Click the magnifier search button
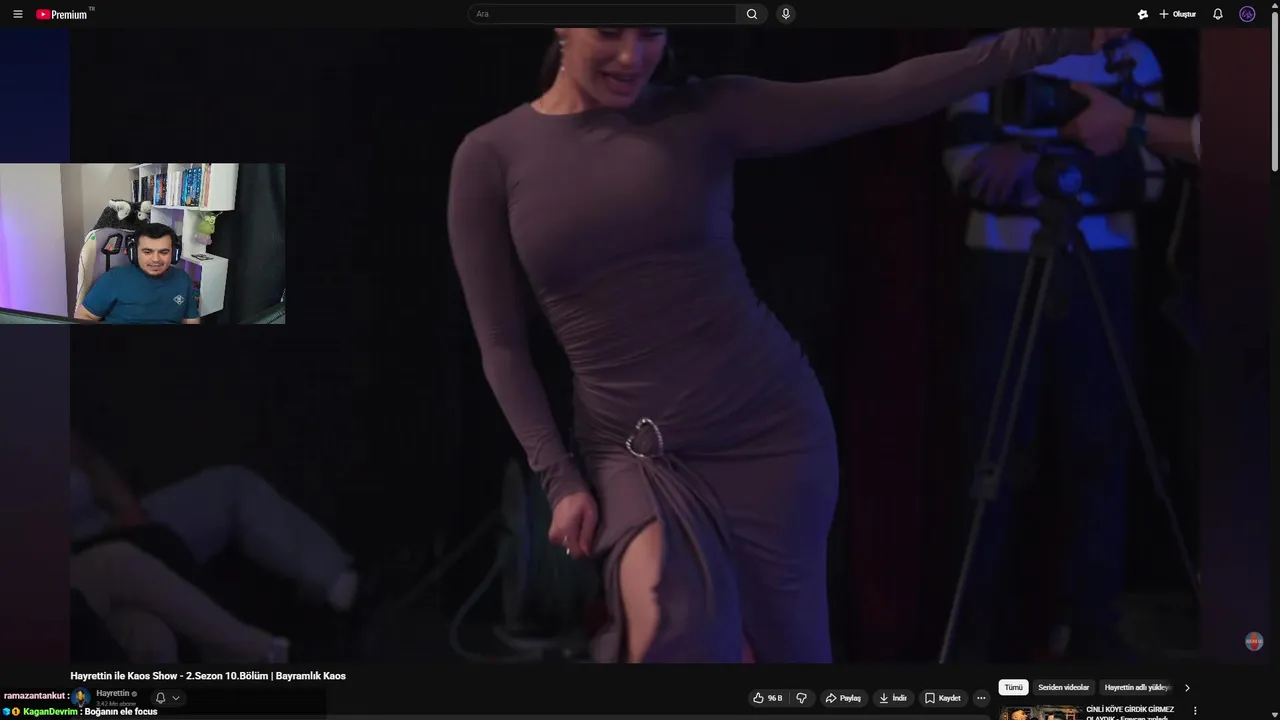 point(752,14)
